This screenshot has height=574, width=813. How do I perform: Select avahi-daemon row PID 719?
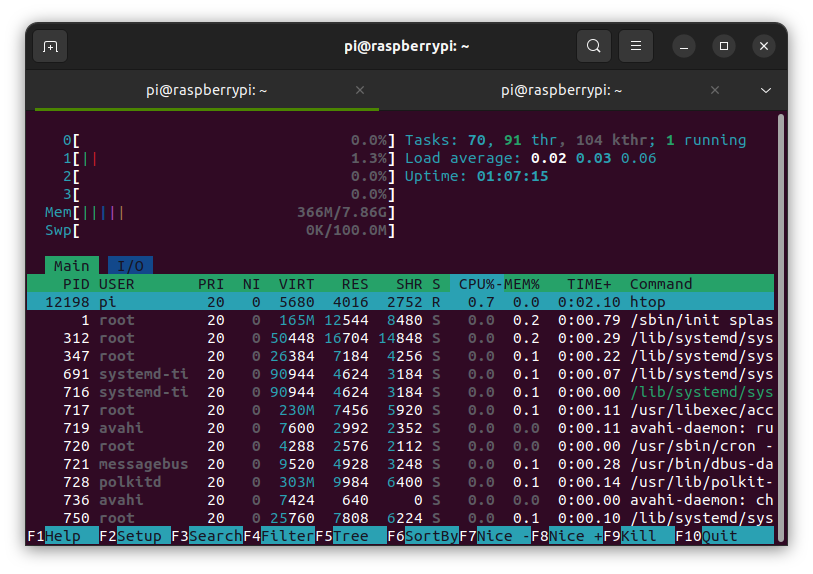400,428
